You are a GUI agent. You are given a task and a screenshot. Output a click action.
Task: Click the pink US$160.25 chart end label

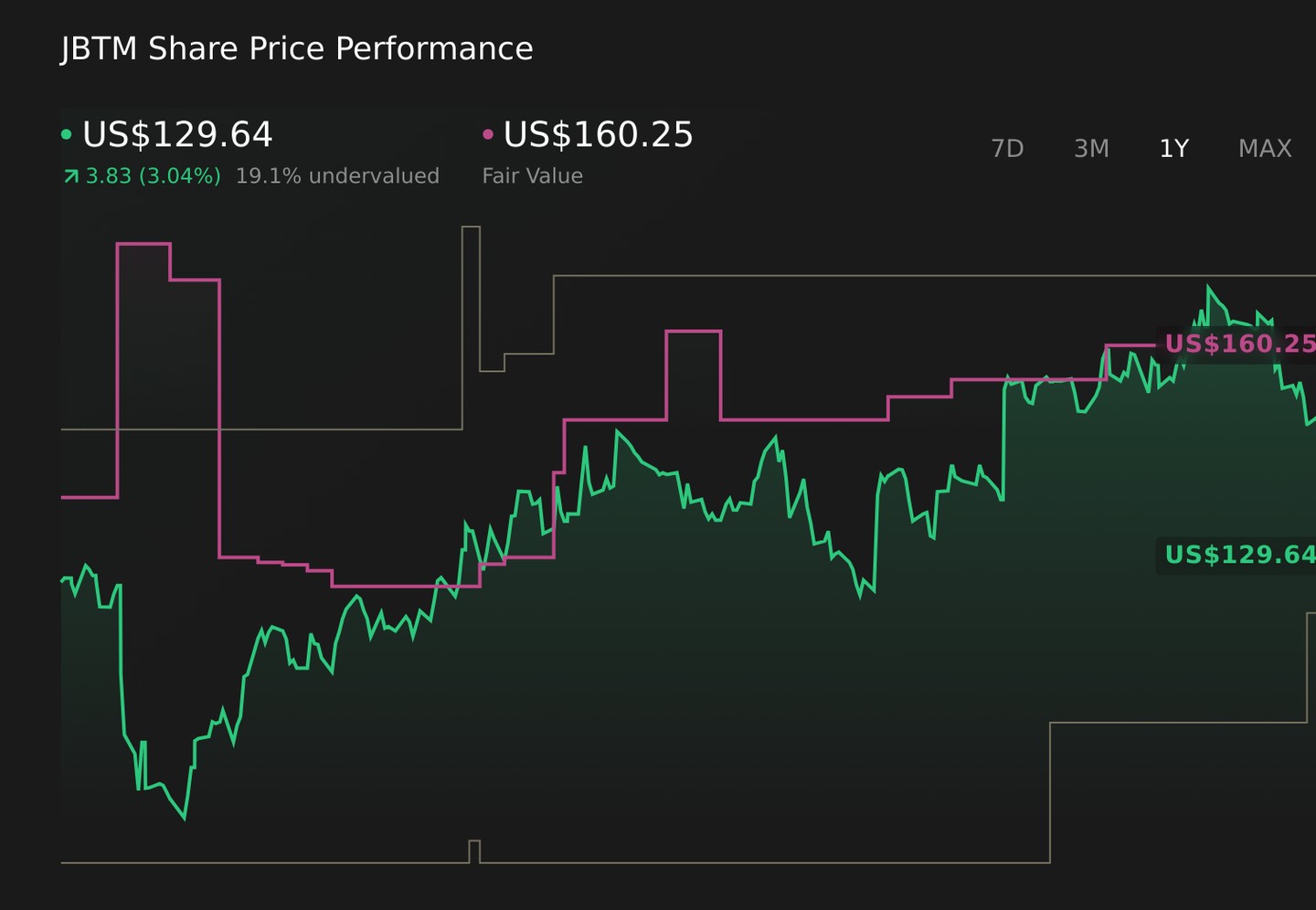(1238, 344)
